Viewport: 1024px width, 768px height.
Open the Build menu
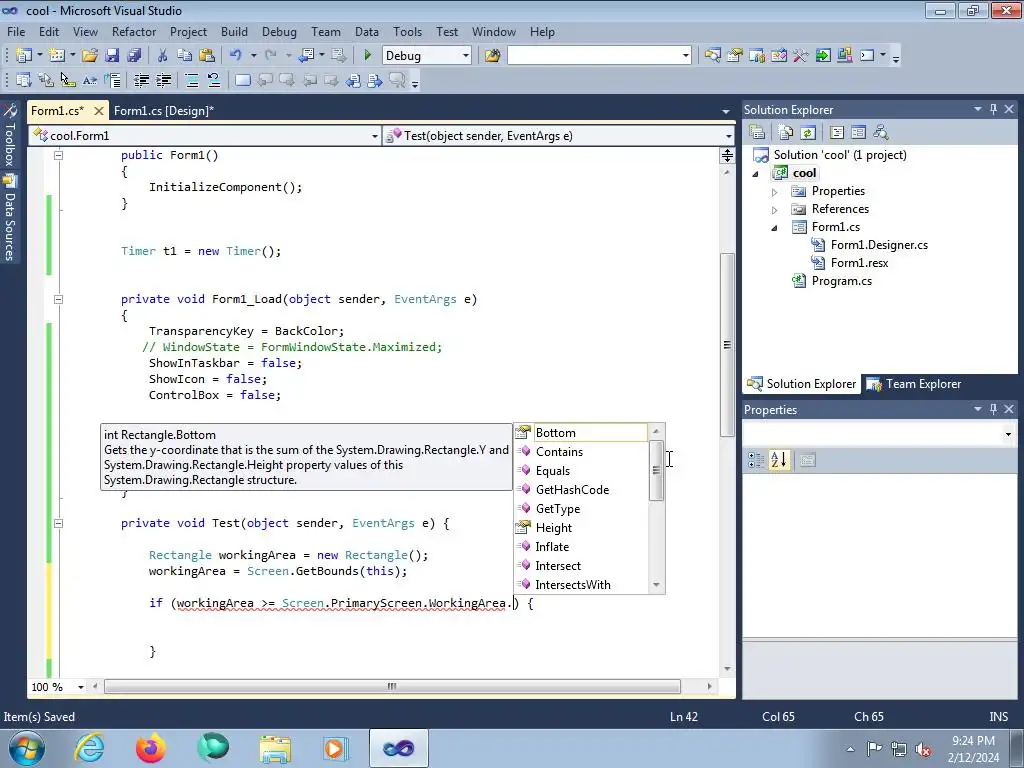pos(234,31)
